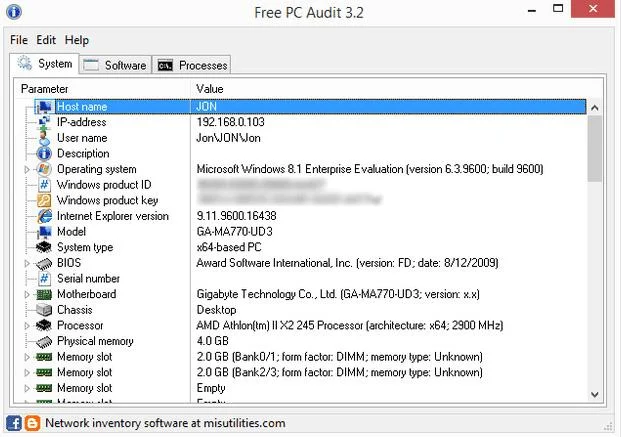Viewport: 621px width, 437px height.
Task: Expand the first Memory slot node
Action: pos(27,357)
